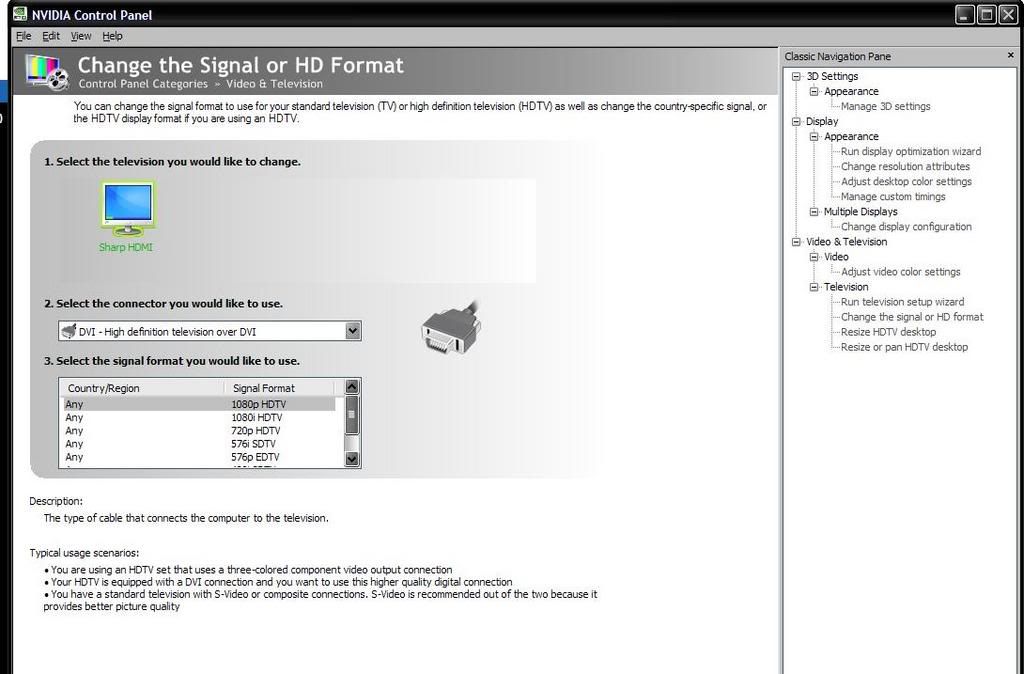Open the View menu
This screenshot has width=1024, height=674.
81,36
